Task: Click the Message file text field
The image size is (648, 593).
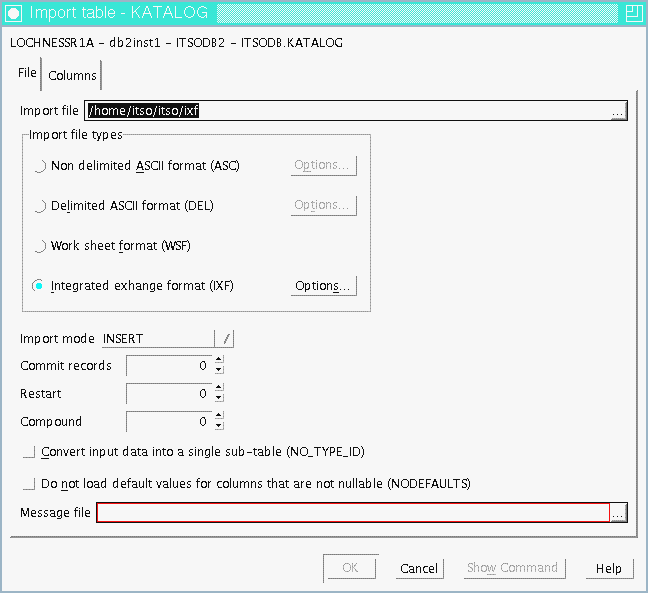Action: tap(352, 513)
